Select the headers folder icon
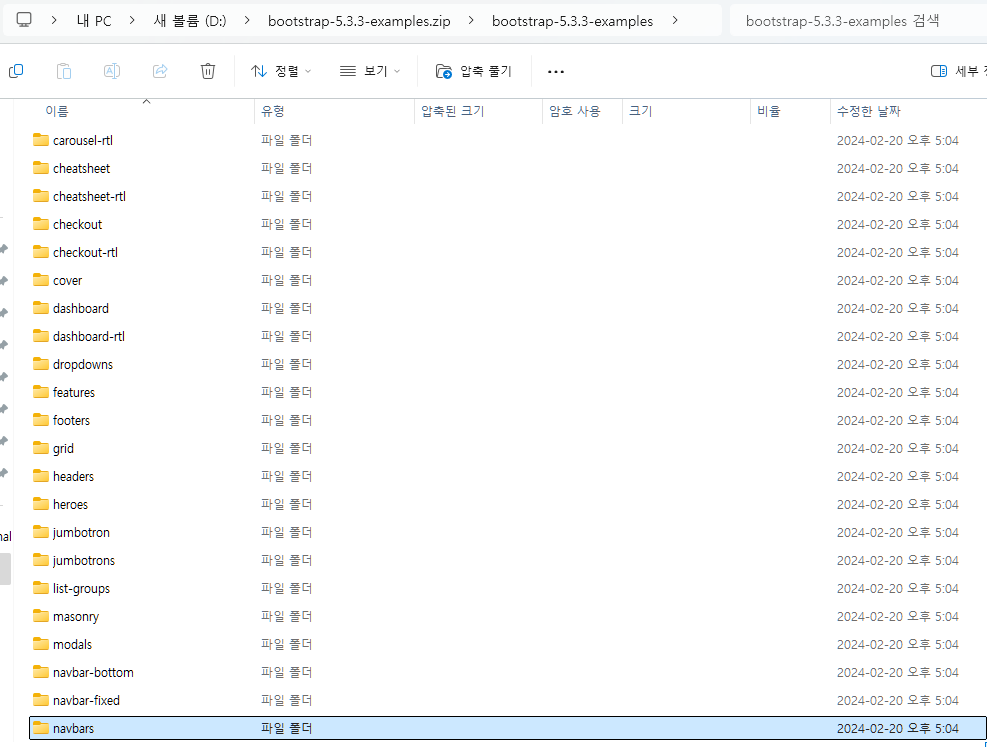Image resolution: width=987 pixels, height=747 pixels. (41, 476)
